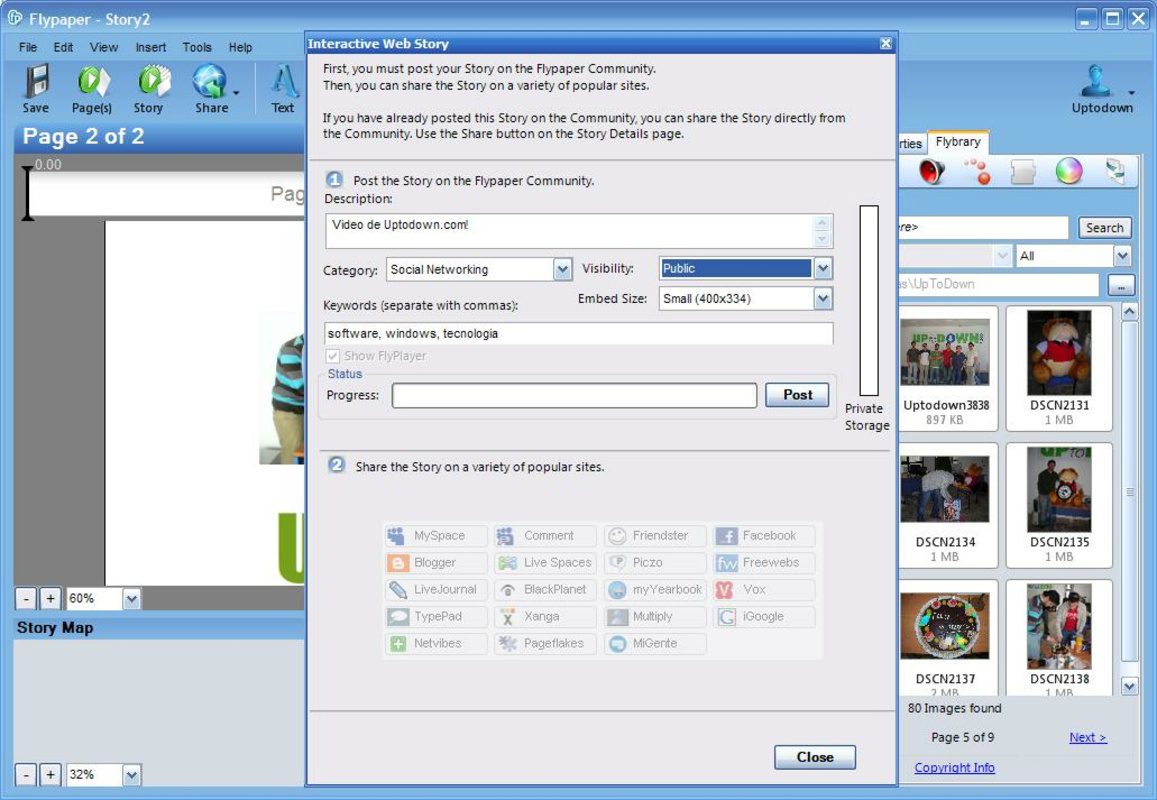Click the folder browse button
The width and height of the screenshot is (1157, 800).
pyautogui.click(x=1121, y=285)
